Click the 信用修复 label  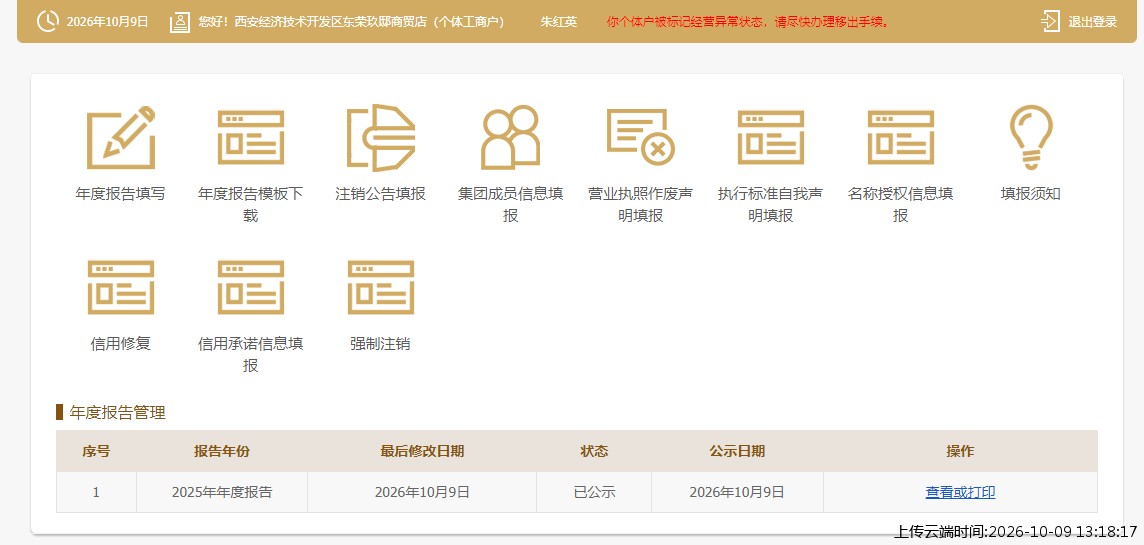click(x=120, y=344)
